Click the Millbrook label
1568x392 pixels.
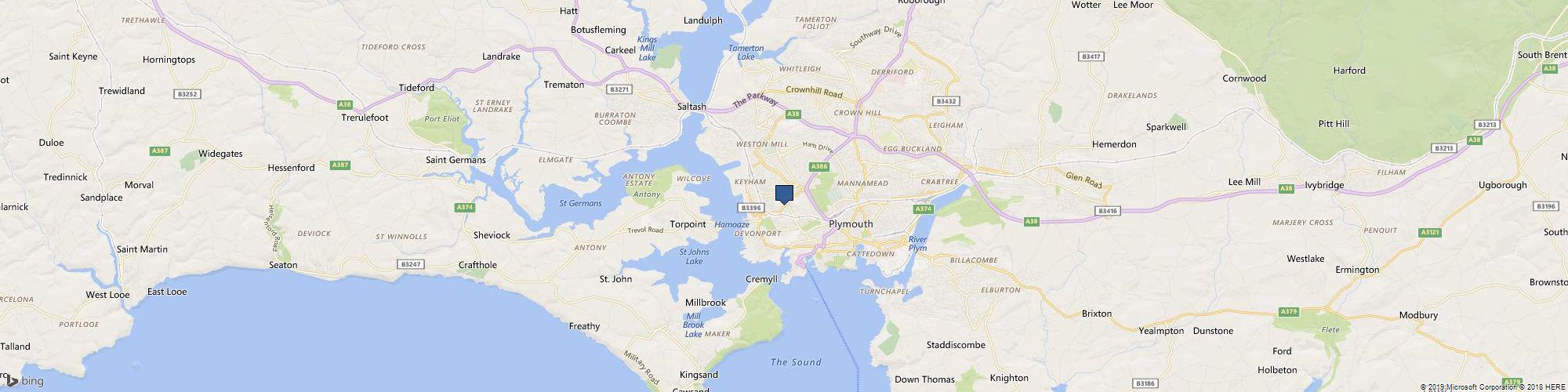pyautogui.click(x=705, y=303)
